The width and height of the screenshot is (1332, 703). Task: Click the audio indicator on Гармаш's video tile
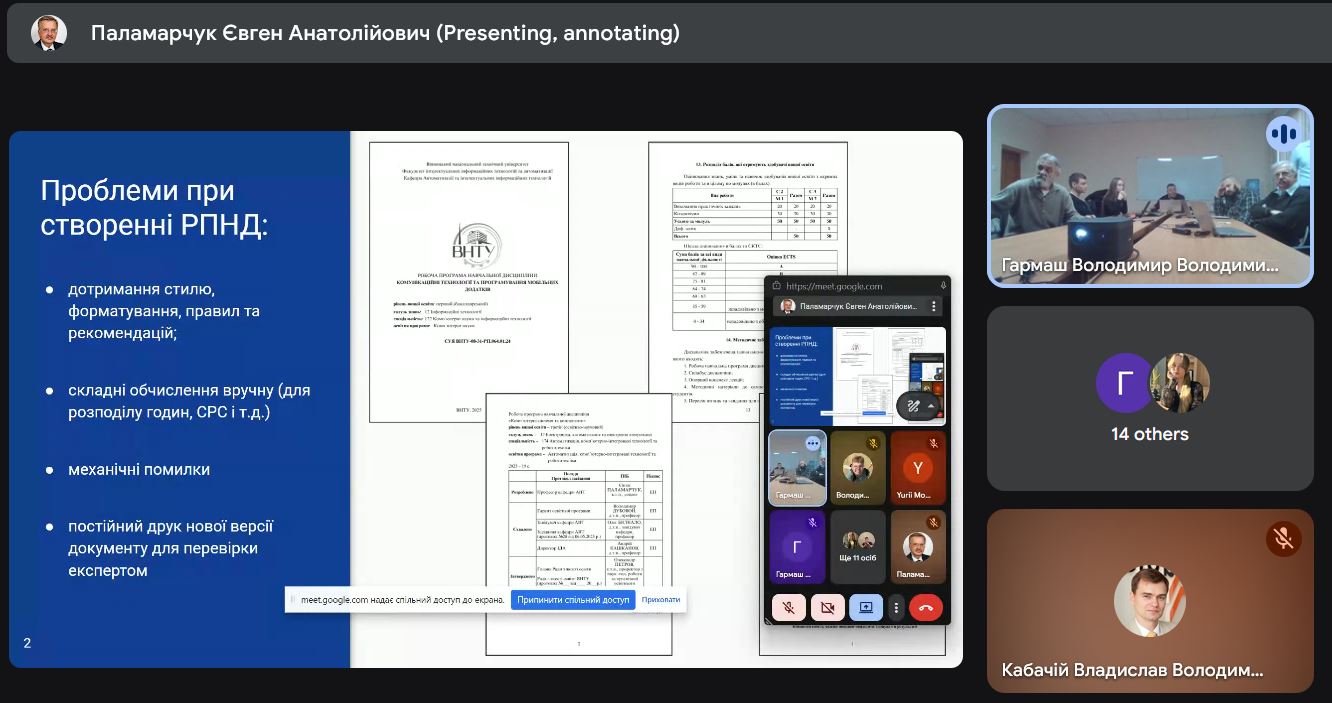[x=1282, y=134]
